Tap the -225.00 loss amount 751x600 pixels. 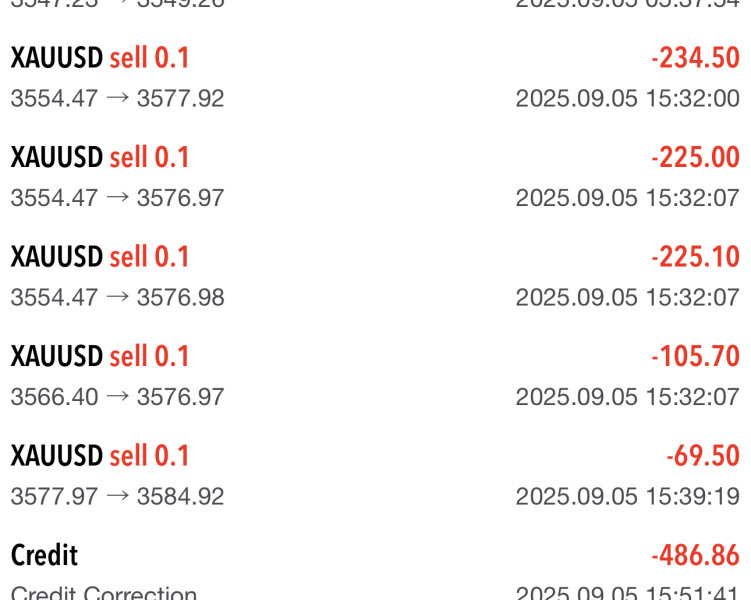pos(695,158)
